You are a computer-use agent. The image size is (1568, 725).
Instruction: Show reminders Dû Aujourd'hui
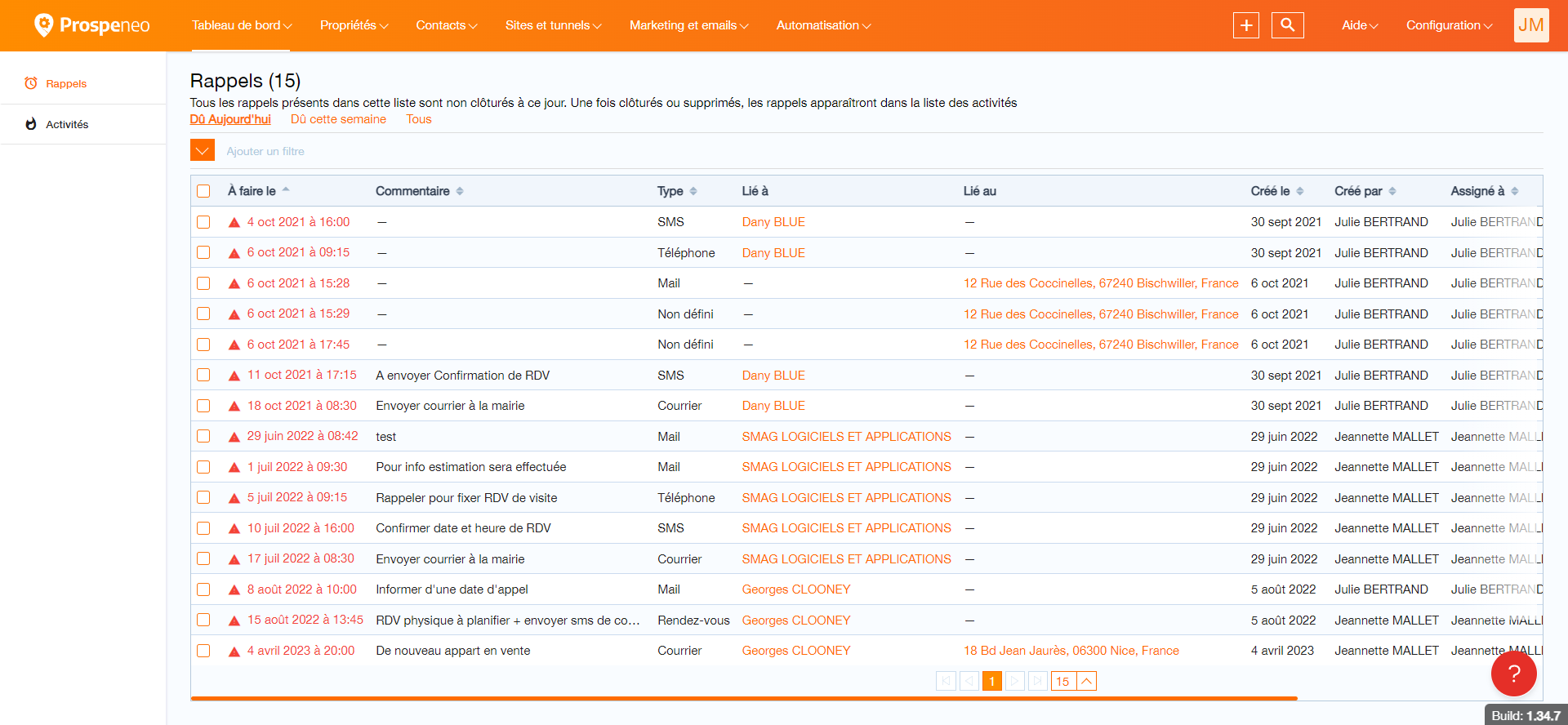click(x=230, y=119)
